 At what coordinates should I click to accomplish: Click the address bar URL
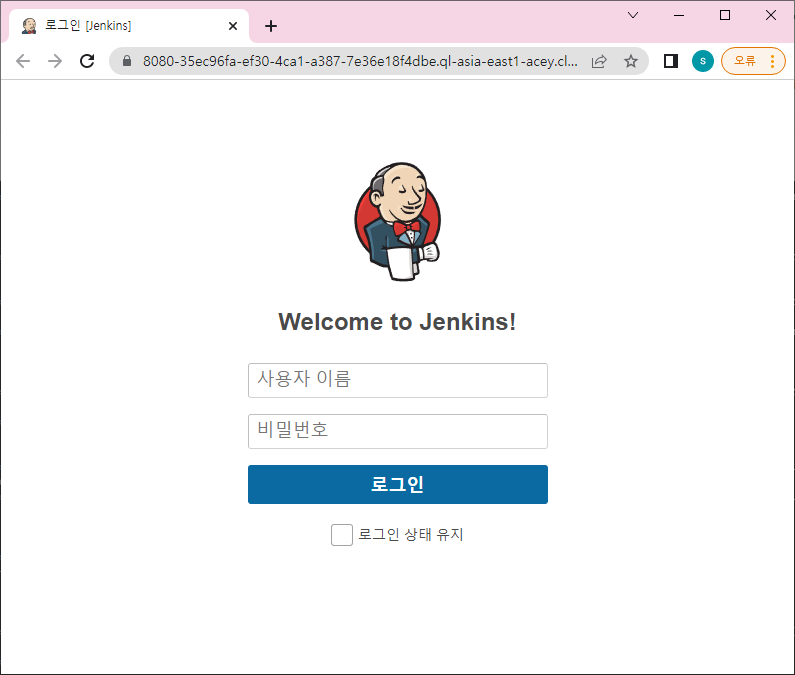click(360, 61)
